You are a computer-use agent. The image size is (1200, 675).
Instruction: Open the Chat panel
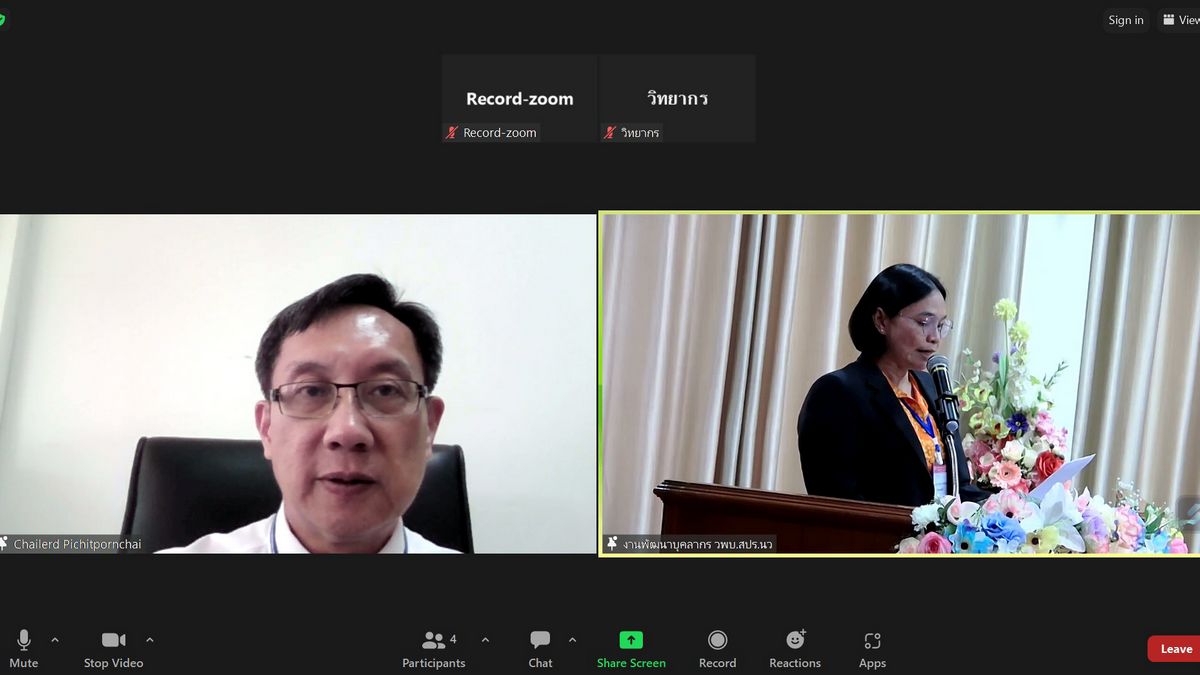tap(540, 648)
